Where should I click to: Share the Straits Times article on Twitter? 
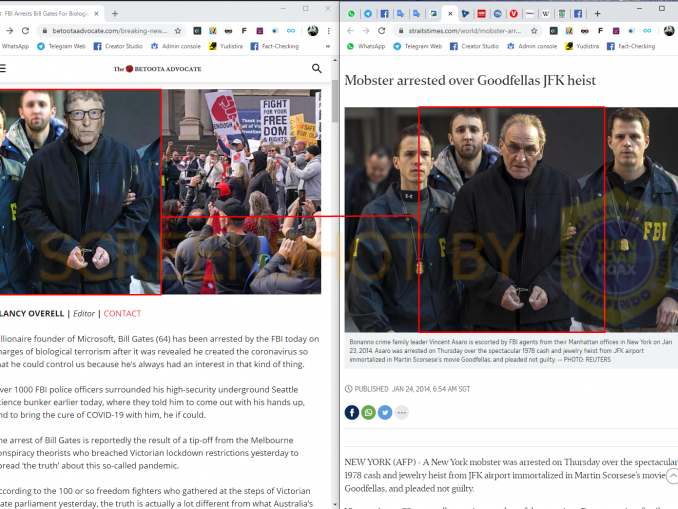[385, 413]
